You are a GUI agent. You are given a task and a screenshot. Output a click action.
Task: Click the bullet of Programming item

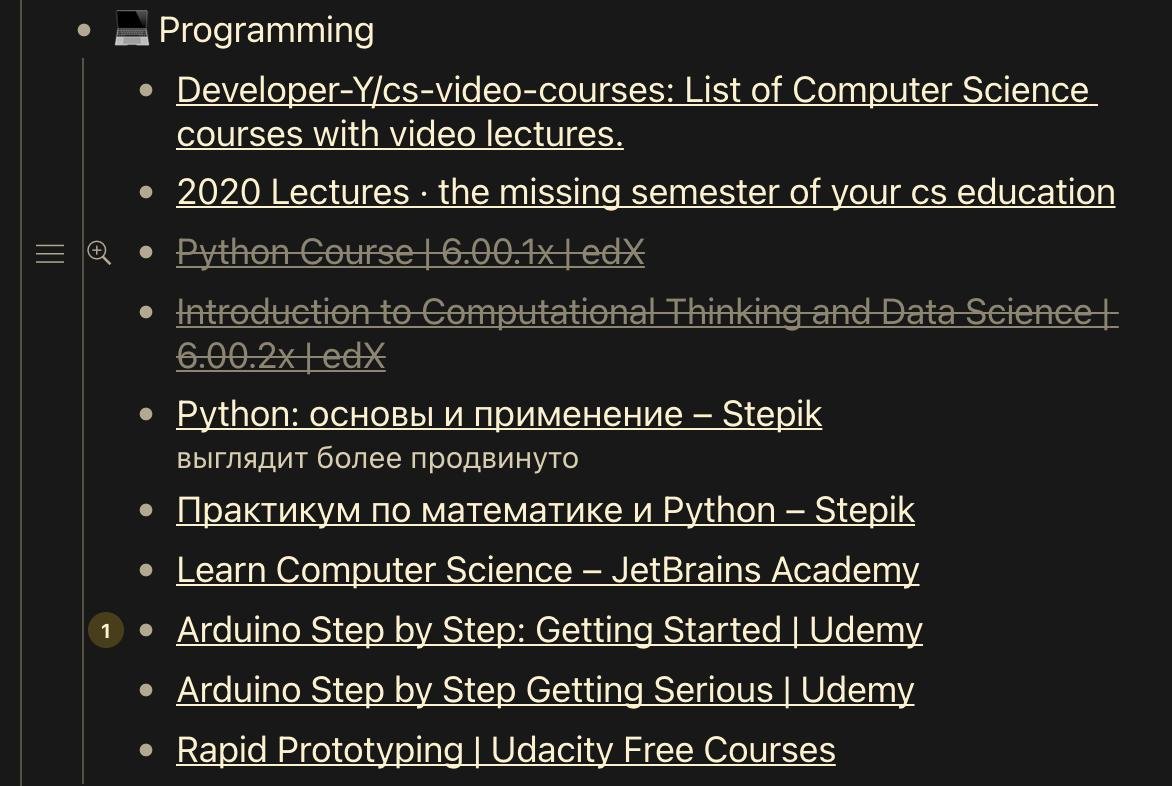pyautogui.click(x=85, y=30)
